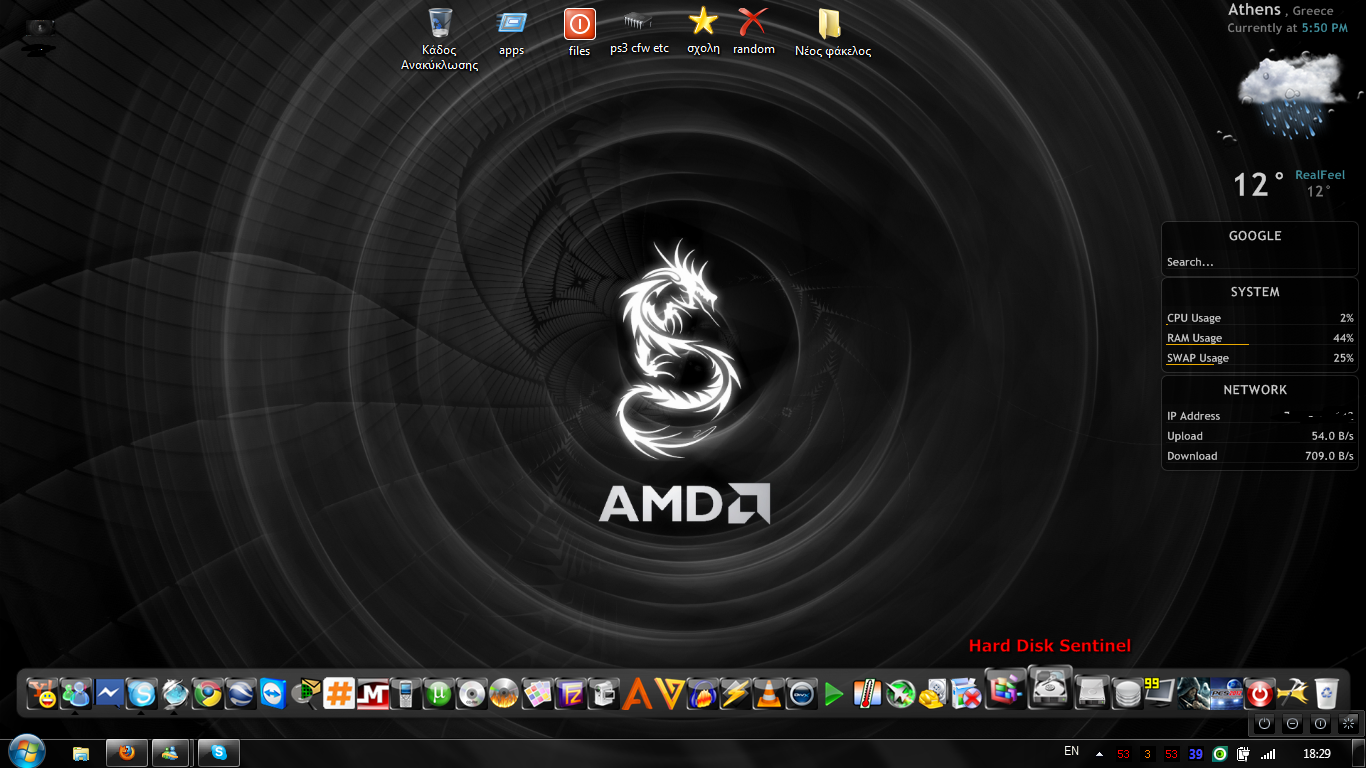Launch Skype from the dock
1366x768 pixels.
tap(142, 693)
